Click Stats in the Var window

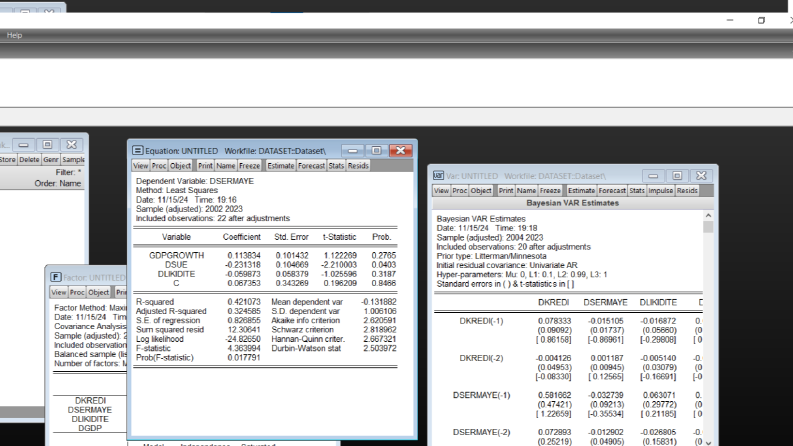coord(636,191)
